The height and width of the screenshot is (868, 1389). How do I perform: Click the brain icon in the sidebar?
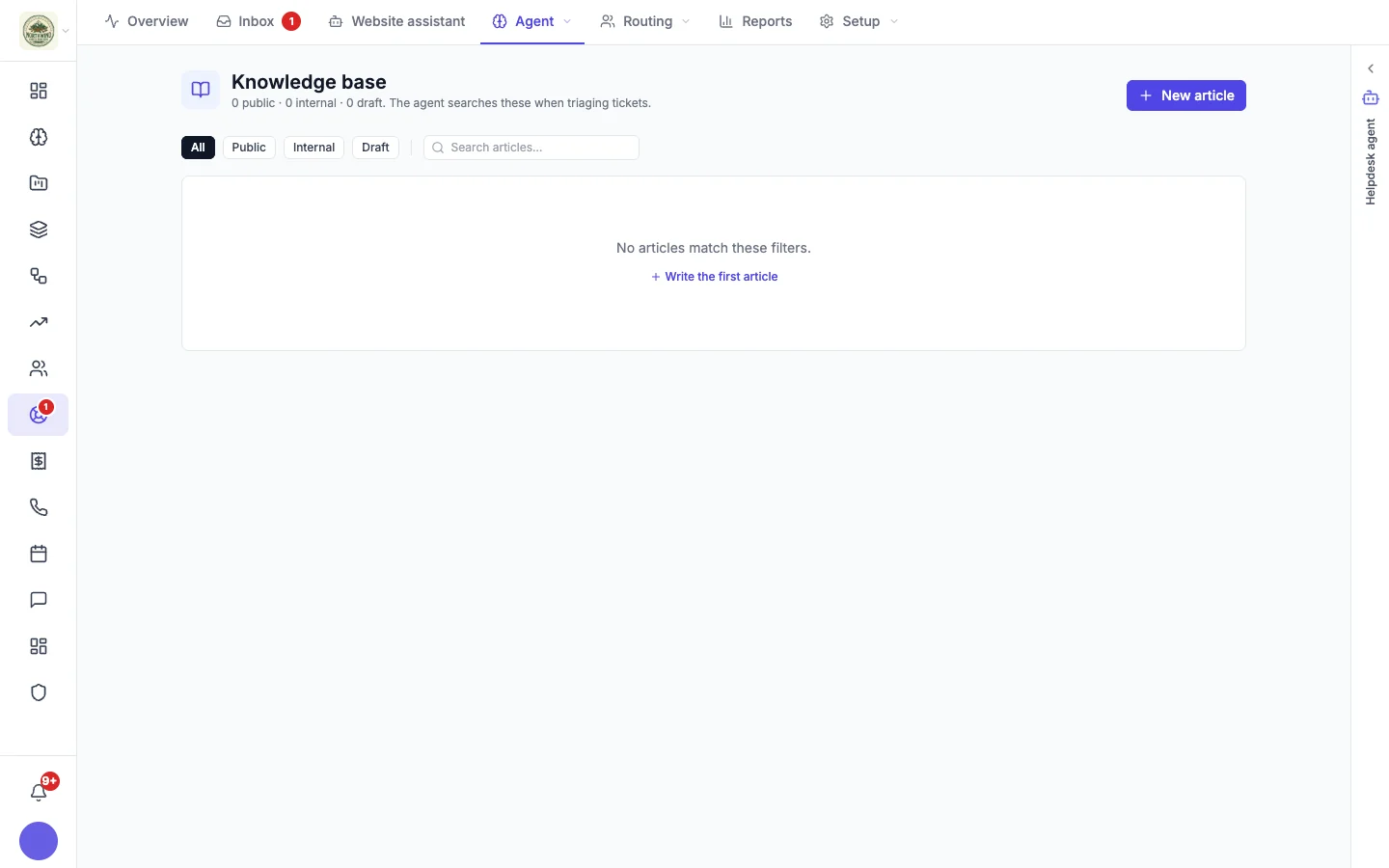[39, 137]
